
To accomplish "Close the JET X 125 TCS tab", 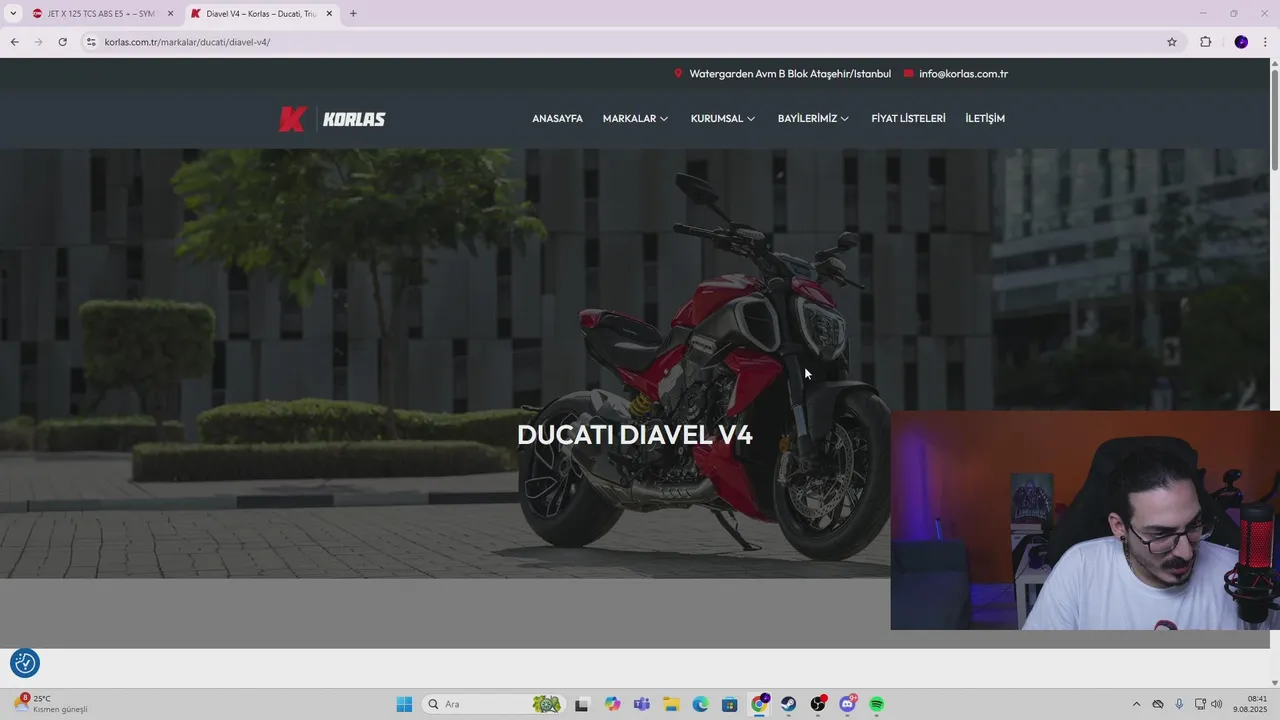I will click(170, 14).
